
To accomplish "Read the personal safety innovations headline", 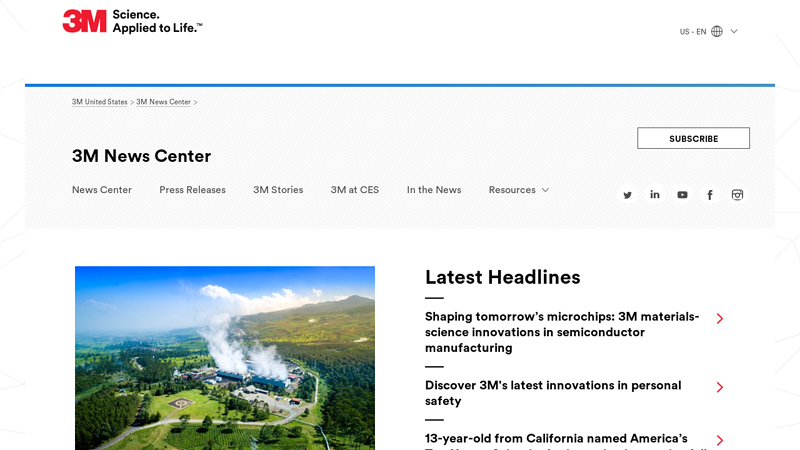I will click(x=553, y=393).
